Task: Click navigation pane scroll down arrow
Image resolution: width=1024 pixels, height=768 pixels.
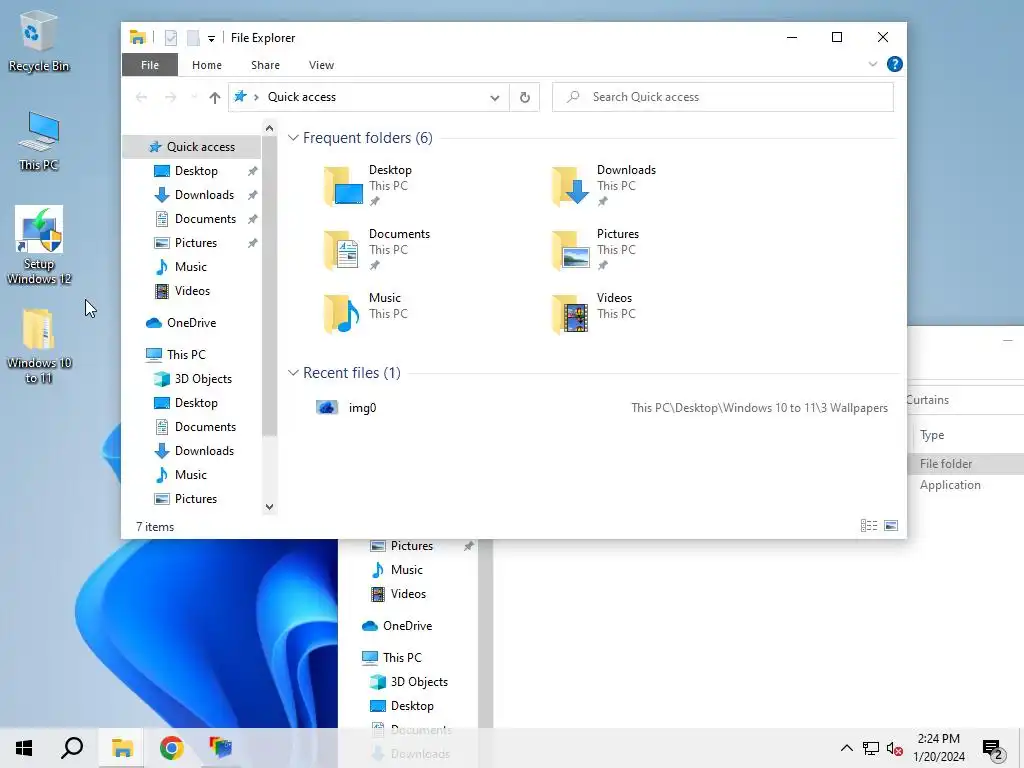Action: coord(269,507)
